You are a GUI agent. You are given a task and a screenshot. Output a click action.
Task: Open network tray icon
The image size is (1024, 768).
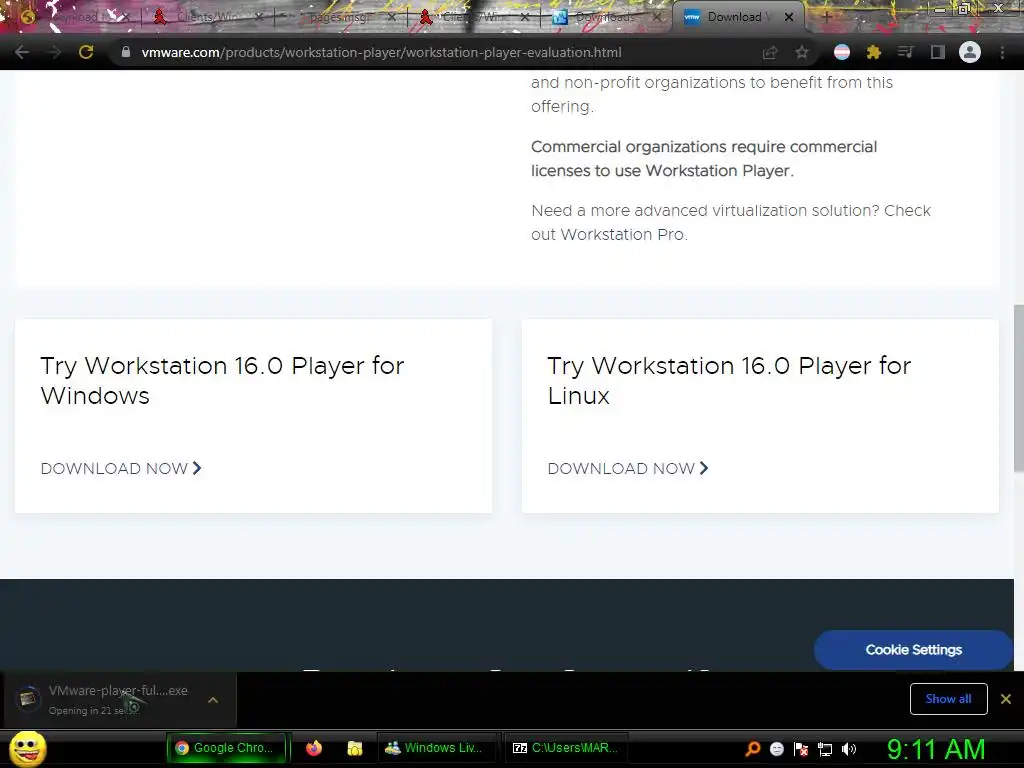pyautogui.click(x=825, y=749)
